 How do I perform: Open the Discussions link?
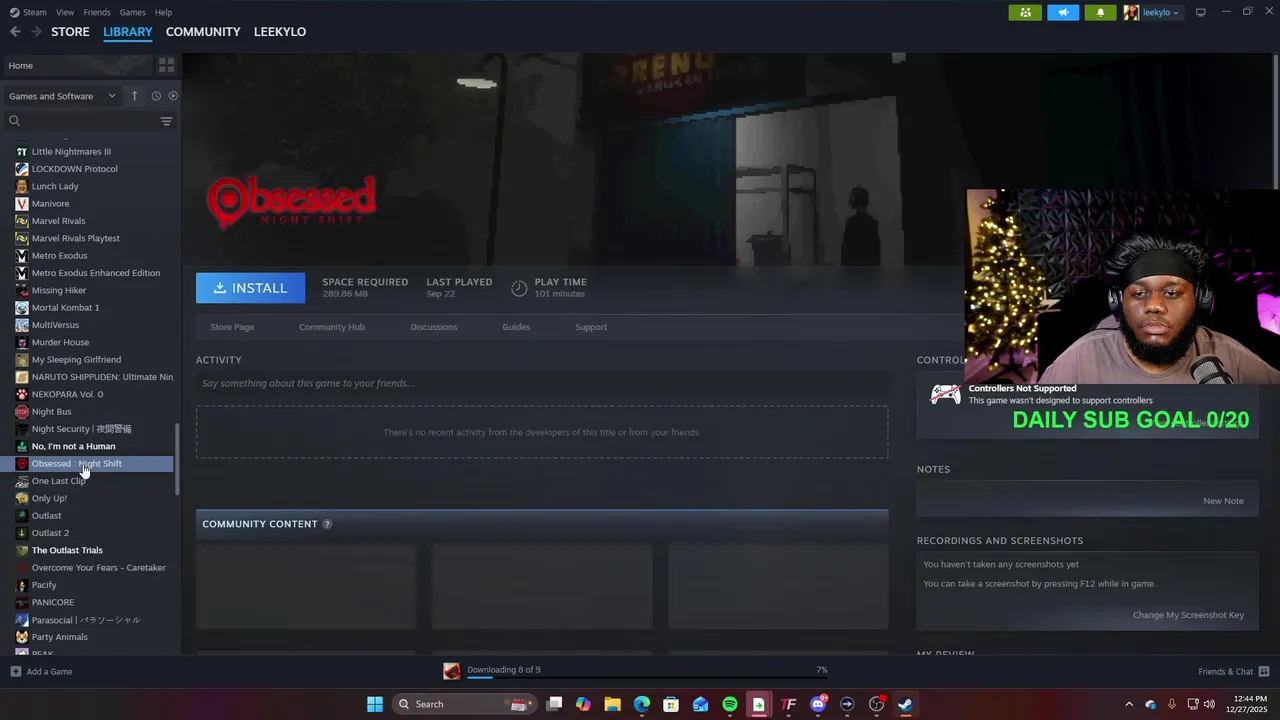coord(434,327)
